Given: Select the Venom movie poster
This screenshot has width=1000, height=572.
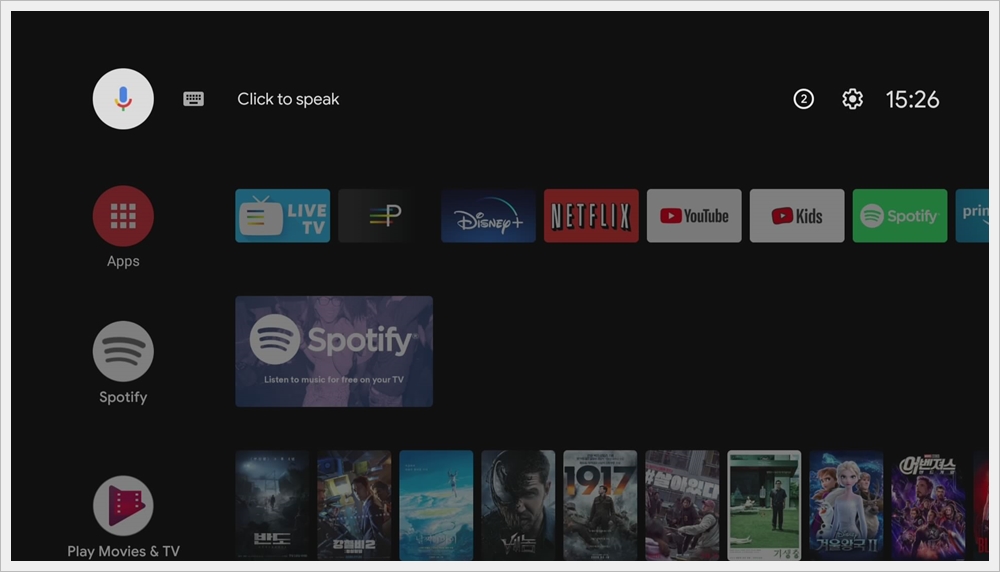Looking at the screenshot, I should pyautogui.click(x=518, y=506).
